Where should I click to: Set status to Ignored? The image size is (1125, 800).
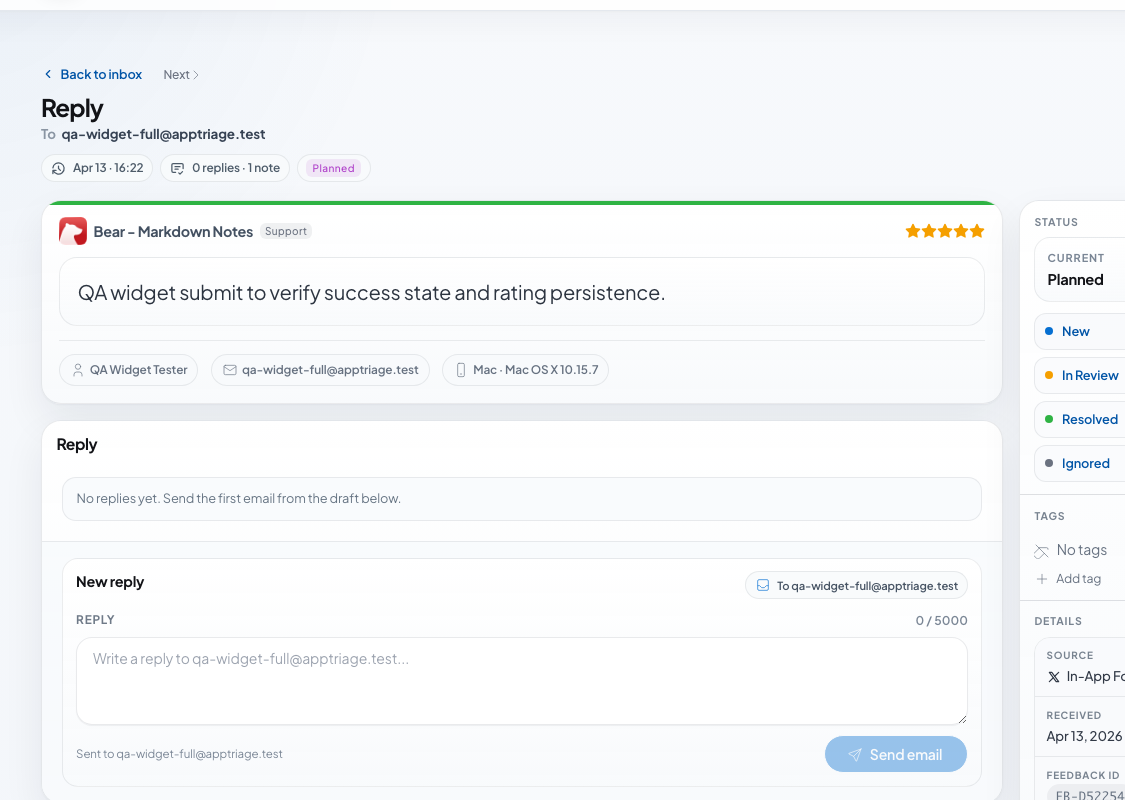(1080, 463)
